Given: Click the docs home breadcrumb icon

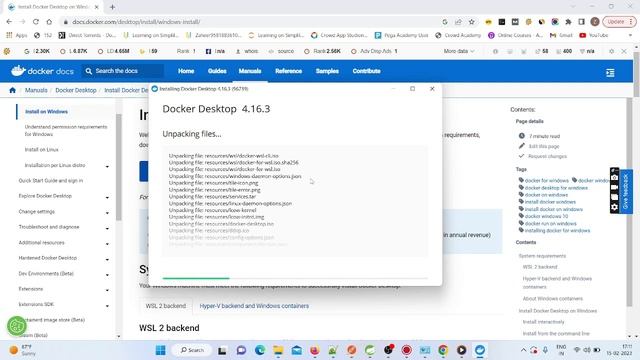Looking at the screenshot, I should pos(12,90).
